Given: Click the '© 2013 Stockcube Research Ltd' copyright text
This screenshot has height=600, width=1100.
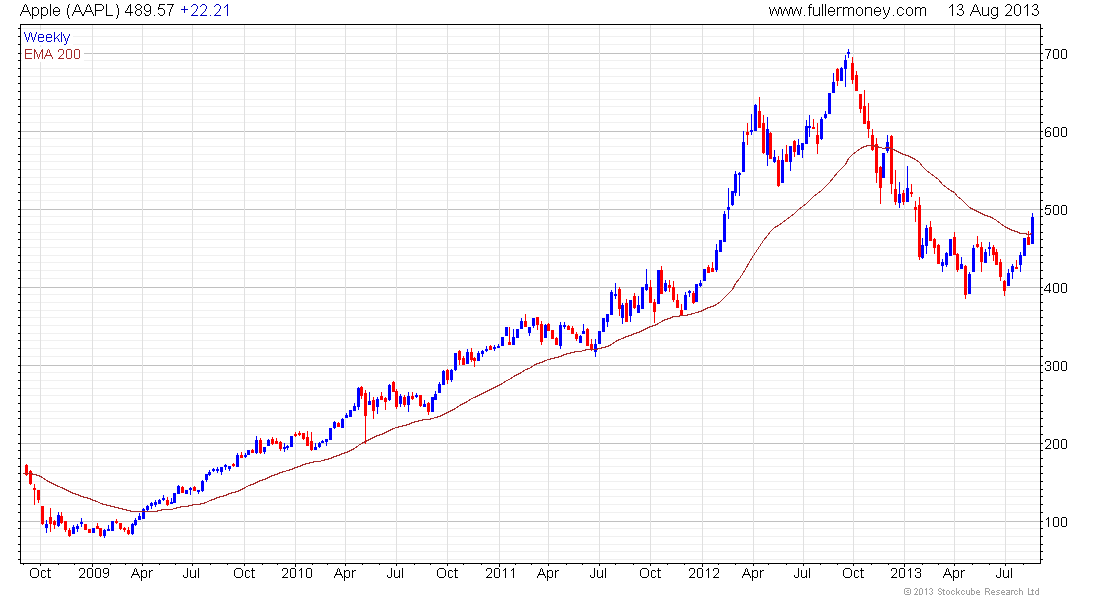Looking at the screenshot, I should pyautogui.click(x=971, y=592).
